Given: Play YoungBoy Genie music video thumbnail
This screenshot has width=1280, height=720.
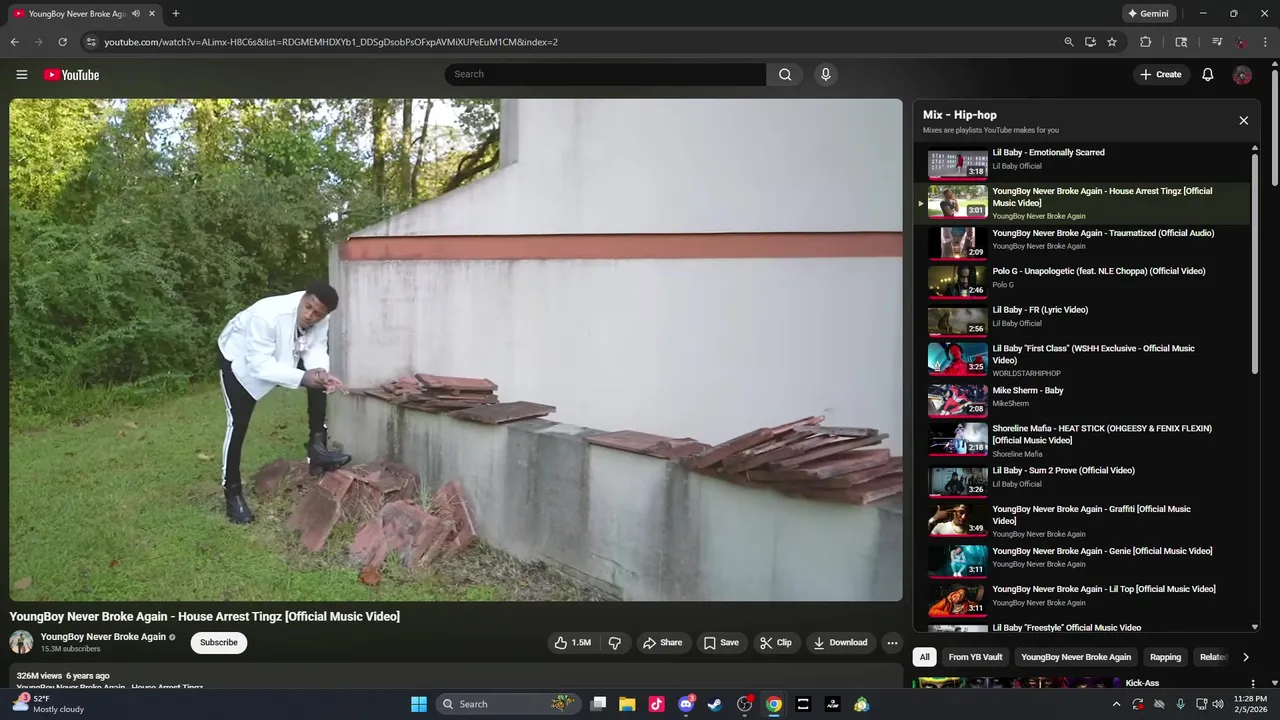Looking at the screenshot, I should tap(957, 560).
